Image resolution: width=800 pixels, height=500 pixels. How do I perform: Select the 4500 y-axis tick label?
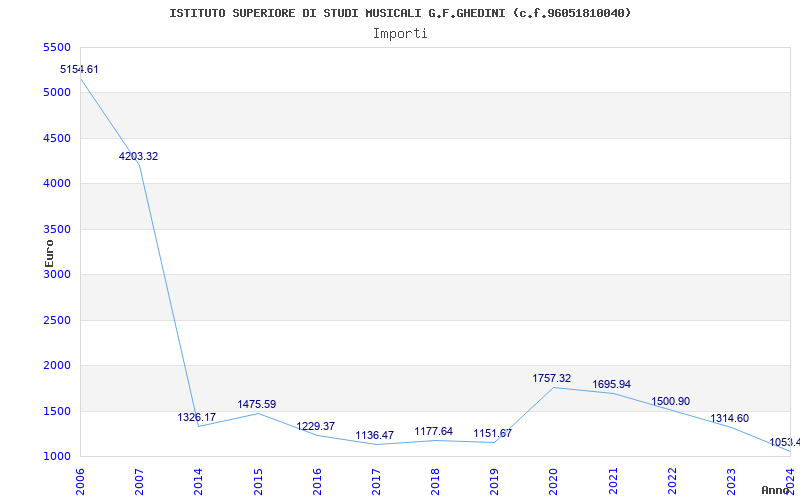point(57,138)
